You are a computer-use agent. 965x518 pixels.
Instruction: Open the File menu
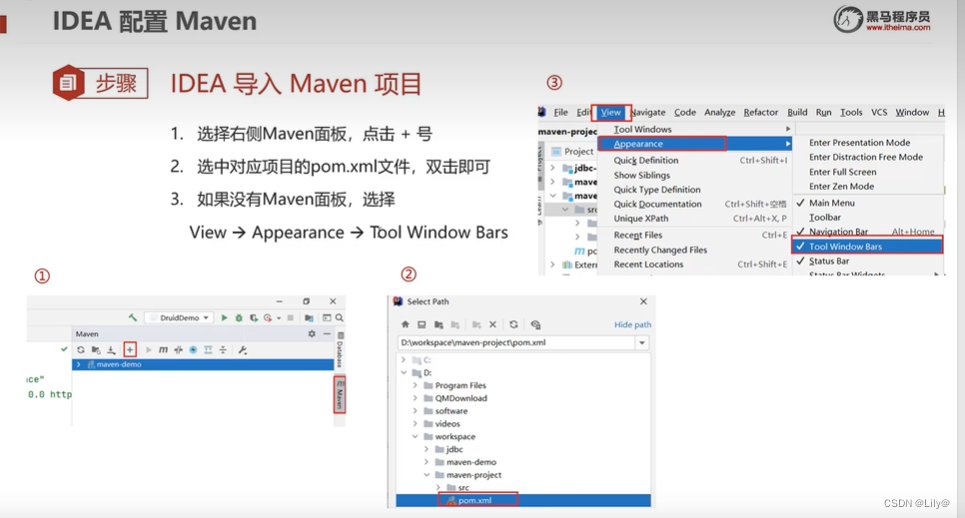click(561, 112)
